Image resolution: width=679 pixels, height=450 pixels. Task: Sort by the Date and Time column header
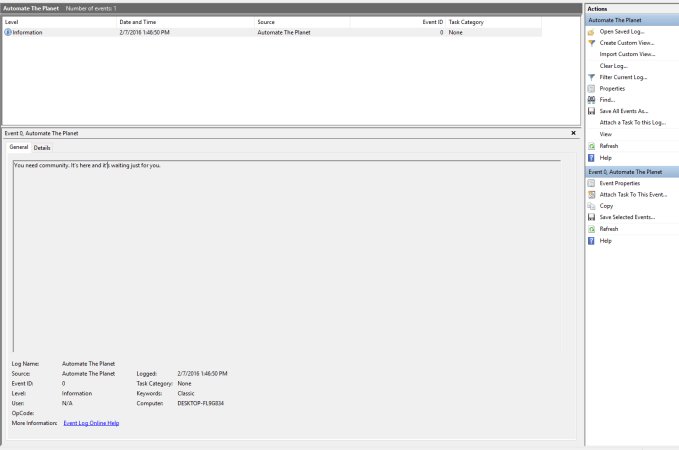click(x=185, y=22)
